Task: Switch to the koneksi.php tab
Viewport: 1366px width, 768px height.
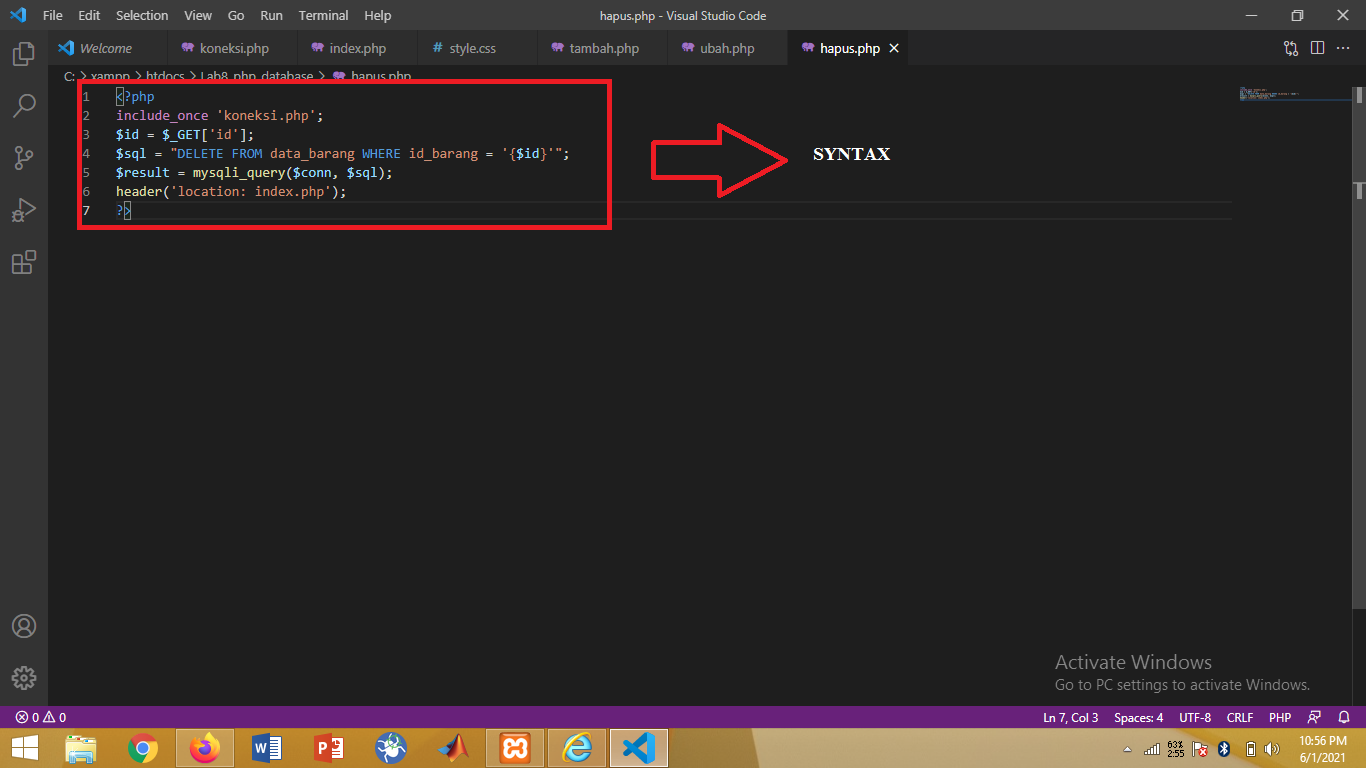Action: click(x=232, y=47)
